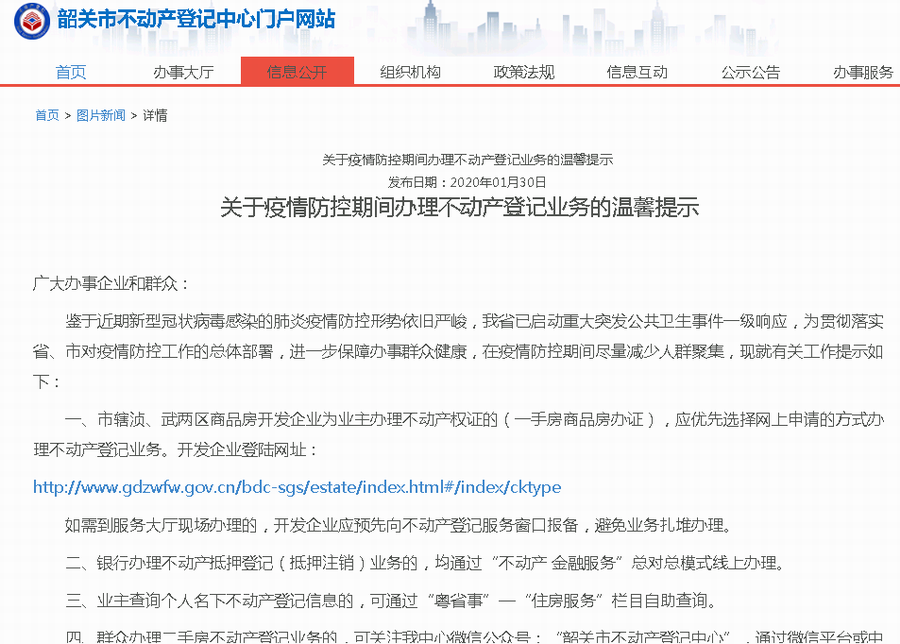Go to 首页 in the breadcrumb

point(47,115)
